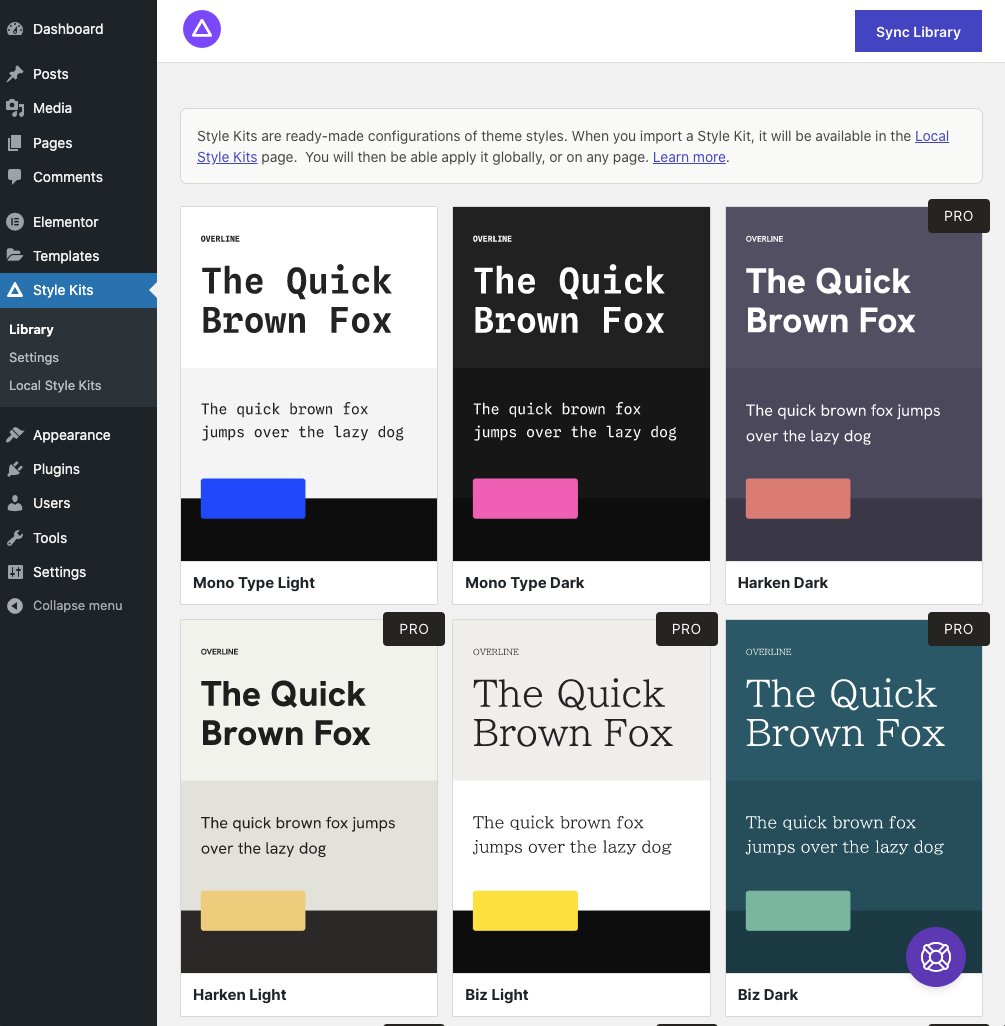The height and width of the screenshot is (1026, 1005).
Task: Click the PRO badge on Biz Light
Action: click(686, 629)
